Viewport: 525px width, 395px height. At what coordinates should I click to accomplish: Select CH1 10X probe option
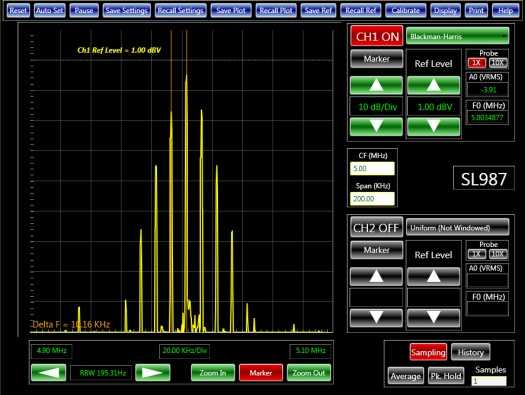click(x=498, y=63)
